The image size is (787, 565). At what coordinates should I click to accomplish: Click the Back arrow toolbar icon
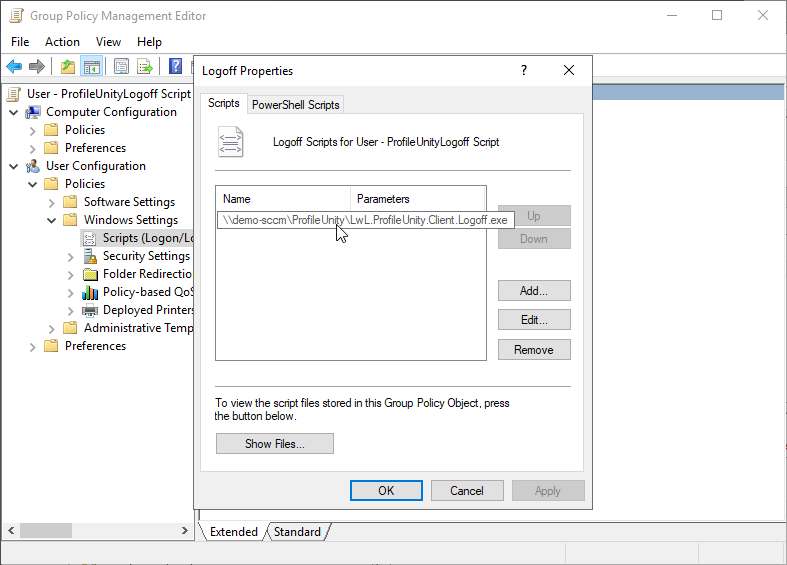[x=14, y=66]
